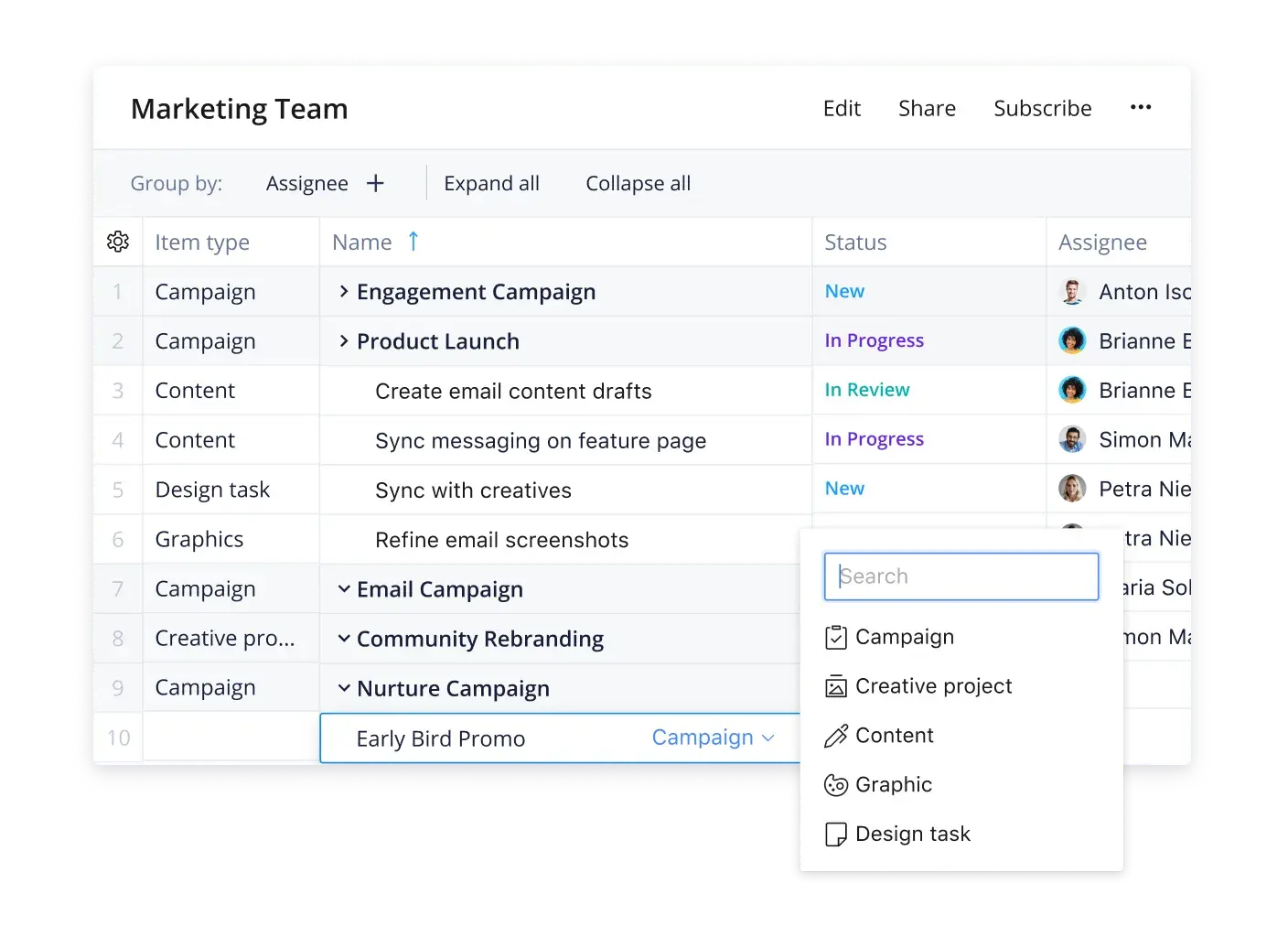Click the plus icon next to Assignee grouping
This screenshot has height=937, width=1288.
375,184
